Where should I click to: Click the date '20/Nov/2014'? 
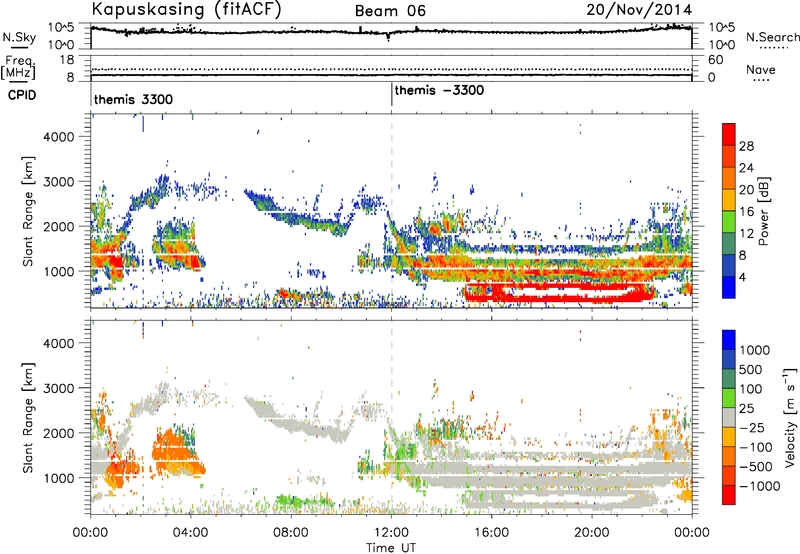639,9
